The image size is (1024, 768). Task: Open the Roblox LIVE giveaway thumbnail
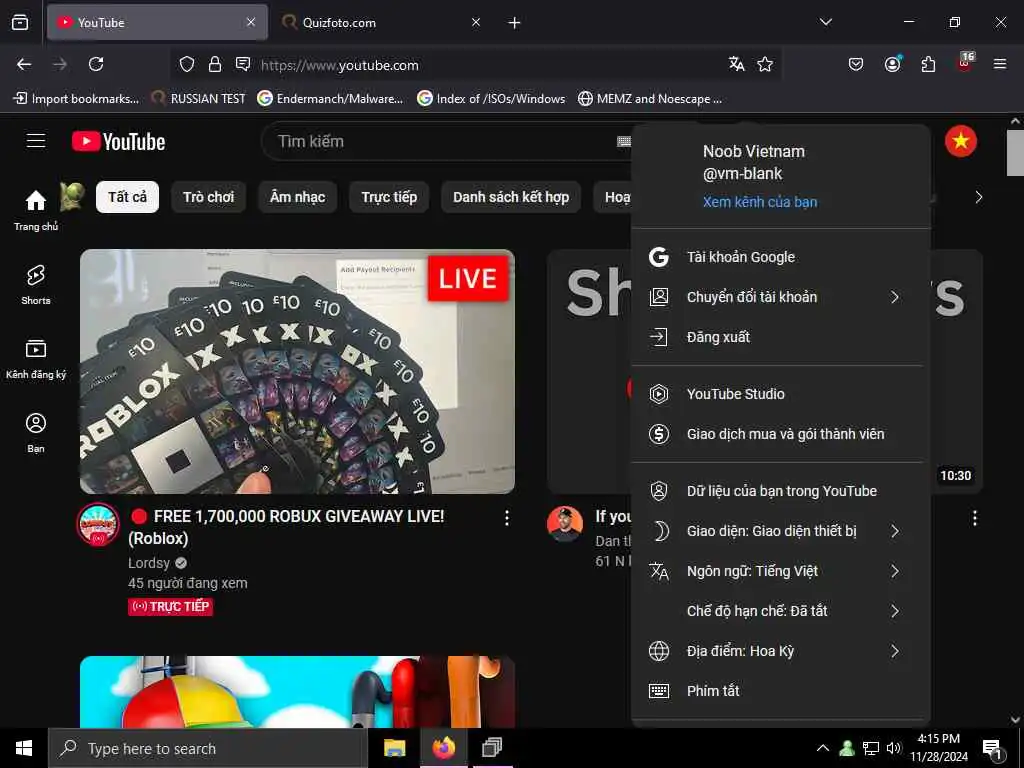[297, 371]
